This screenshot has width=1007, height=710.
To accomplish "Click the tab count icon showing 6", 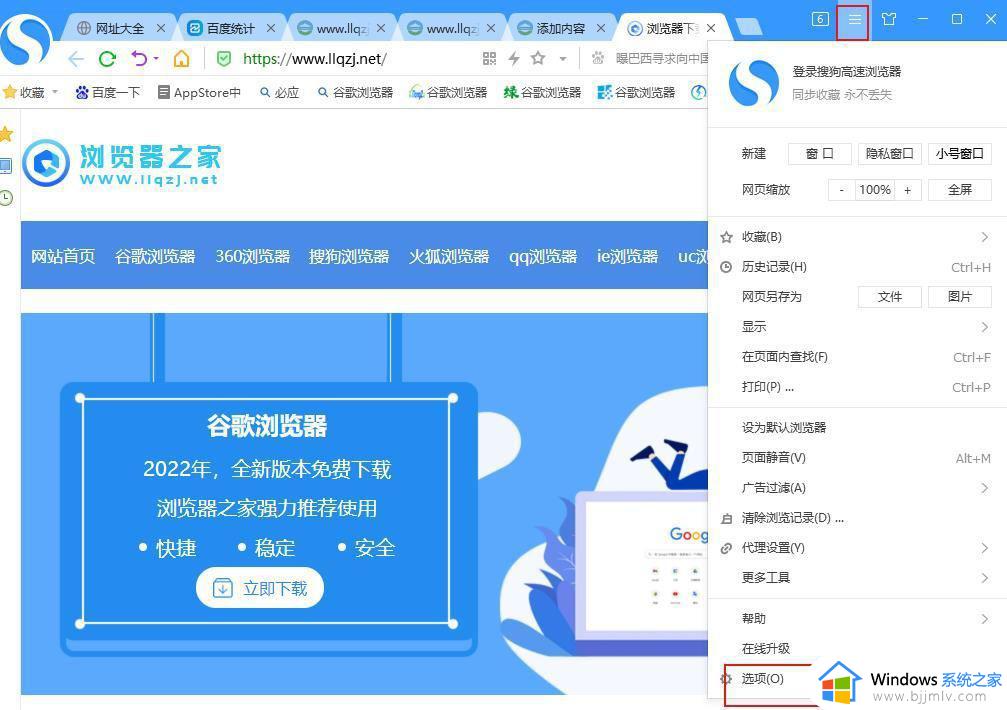I will (820, 19).
